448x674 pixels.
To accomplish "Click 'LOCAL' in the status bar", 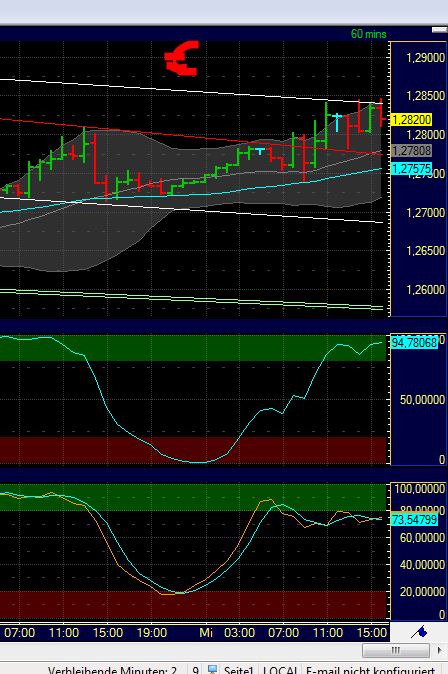I will (x=280, y=670).
